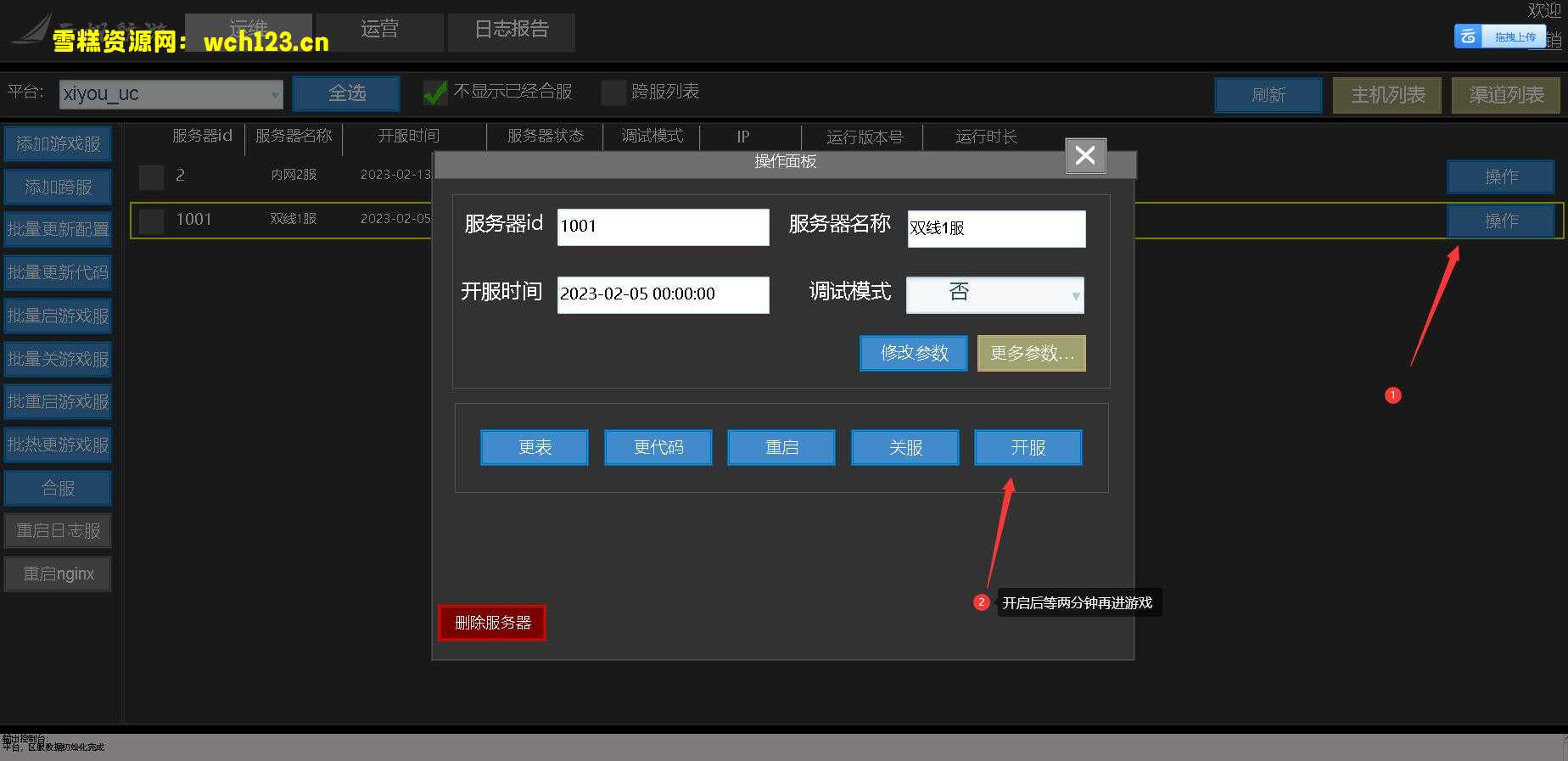Click the 服务器id column header
Screen dimensions: 1568x761
(x=202, y=136)
